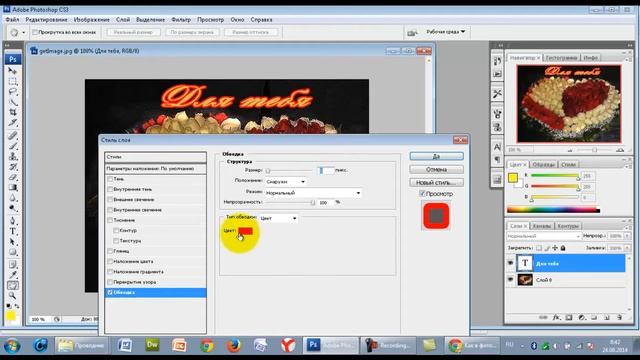The width and height of the screenshot is (640, 360).
Task: Click the lock all icon in Layers
Action: click(x=563, y=248)
